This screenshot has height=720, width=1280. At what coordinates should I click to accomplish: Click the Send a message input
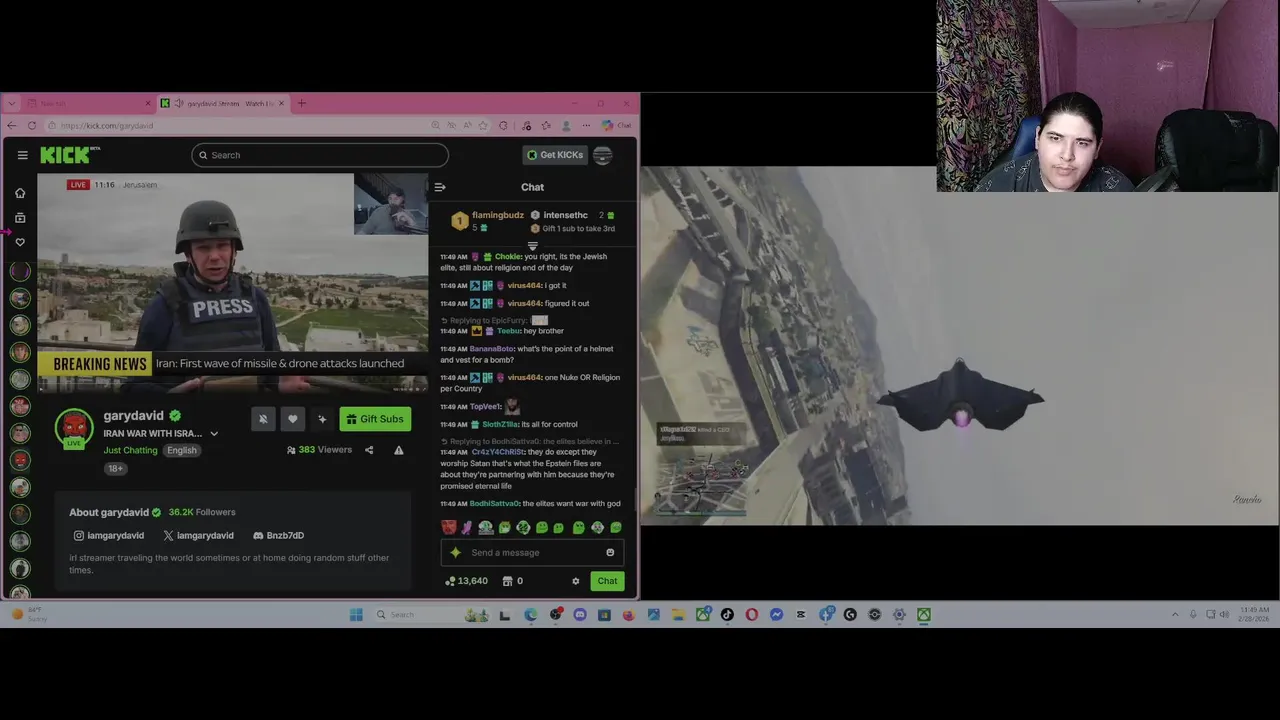click(x=532, y=552)
